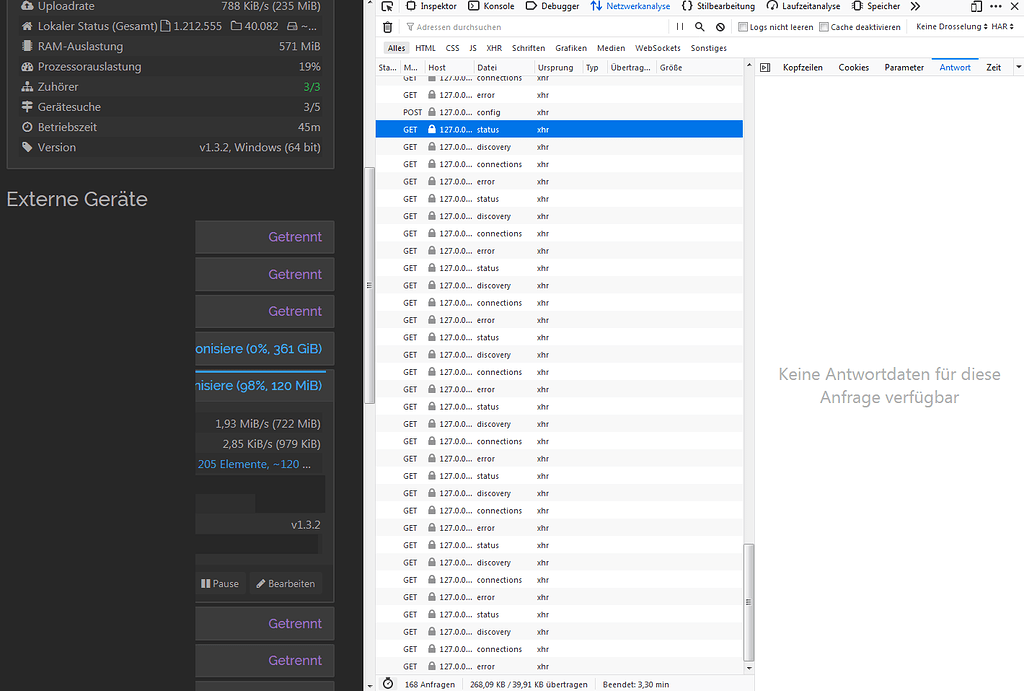1024x691 pixels.
Task: Open the Kopfzeilen tab
Action: click(x=803, y=67)
